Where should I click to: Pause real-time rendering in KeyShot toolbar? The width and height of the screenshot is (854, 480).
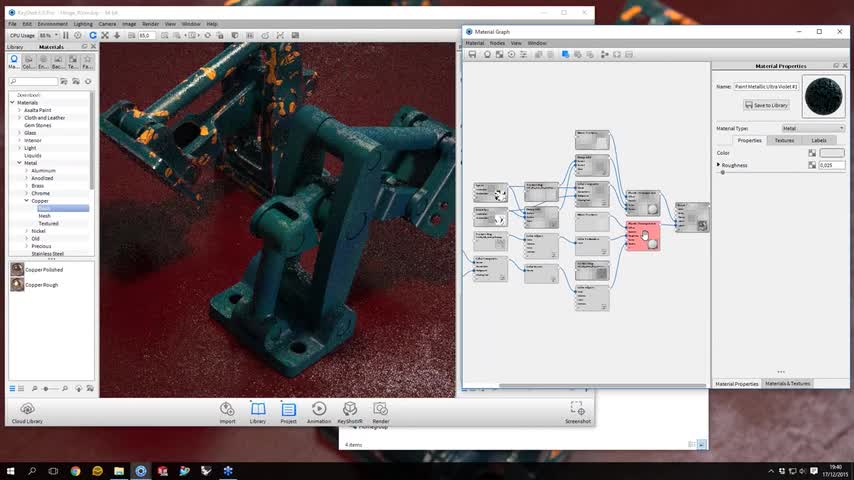pyautogui.click(x=66, y=35)
